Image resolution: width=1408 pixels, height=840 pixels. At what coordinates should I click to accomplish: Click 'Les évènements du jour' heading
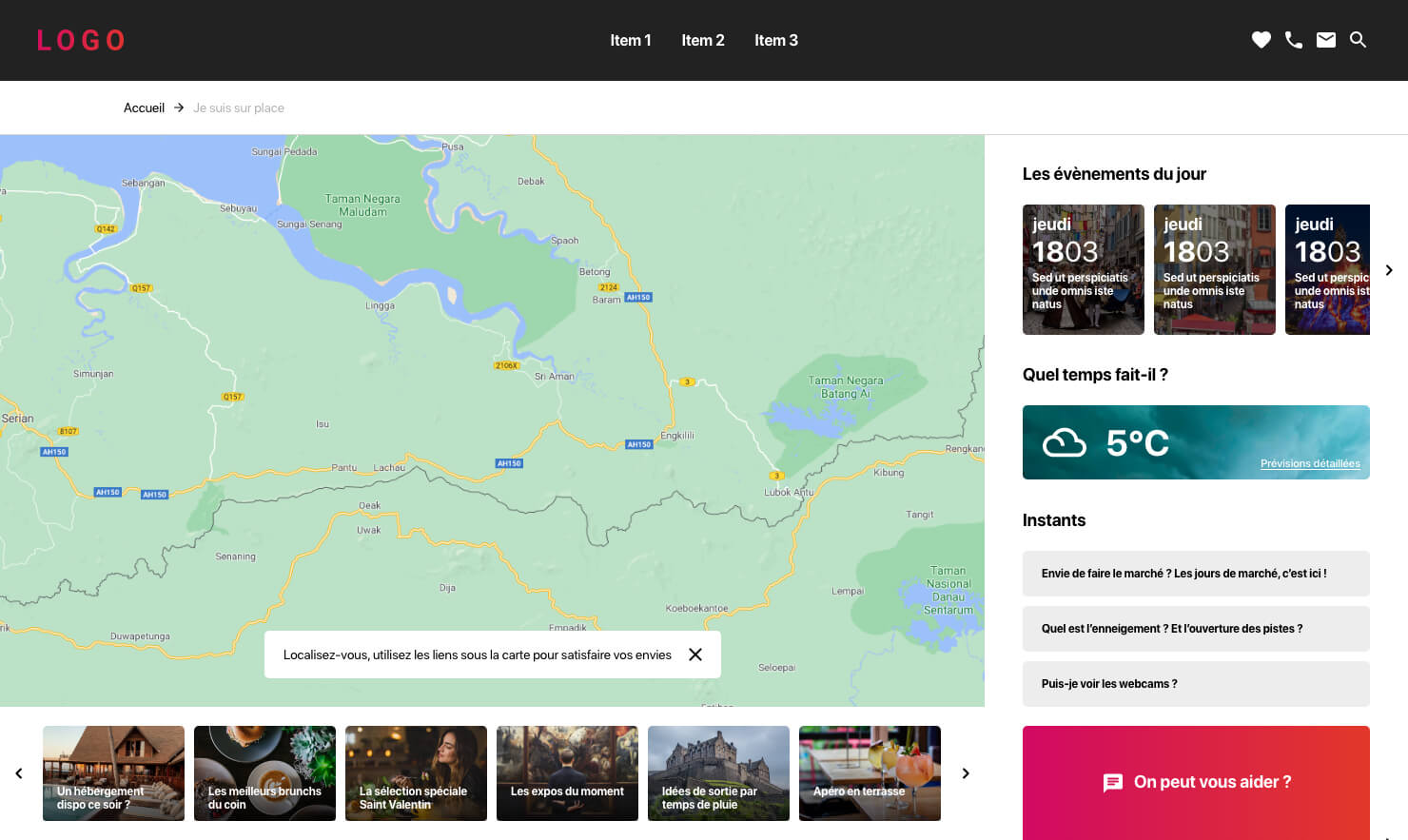tap(1114, 174)
